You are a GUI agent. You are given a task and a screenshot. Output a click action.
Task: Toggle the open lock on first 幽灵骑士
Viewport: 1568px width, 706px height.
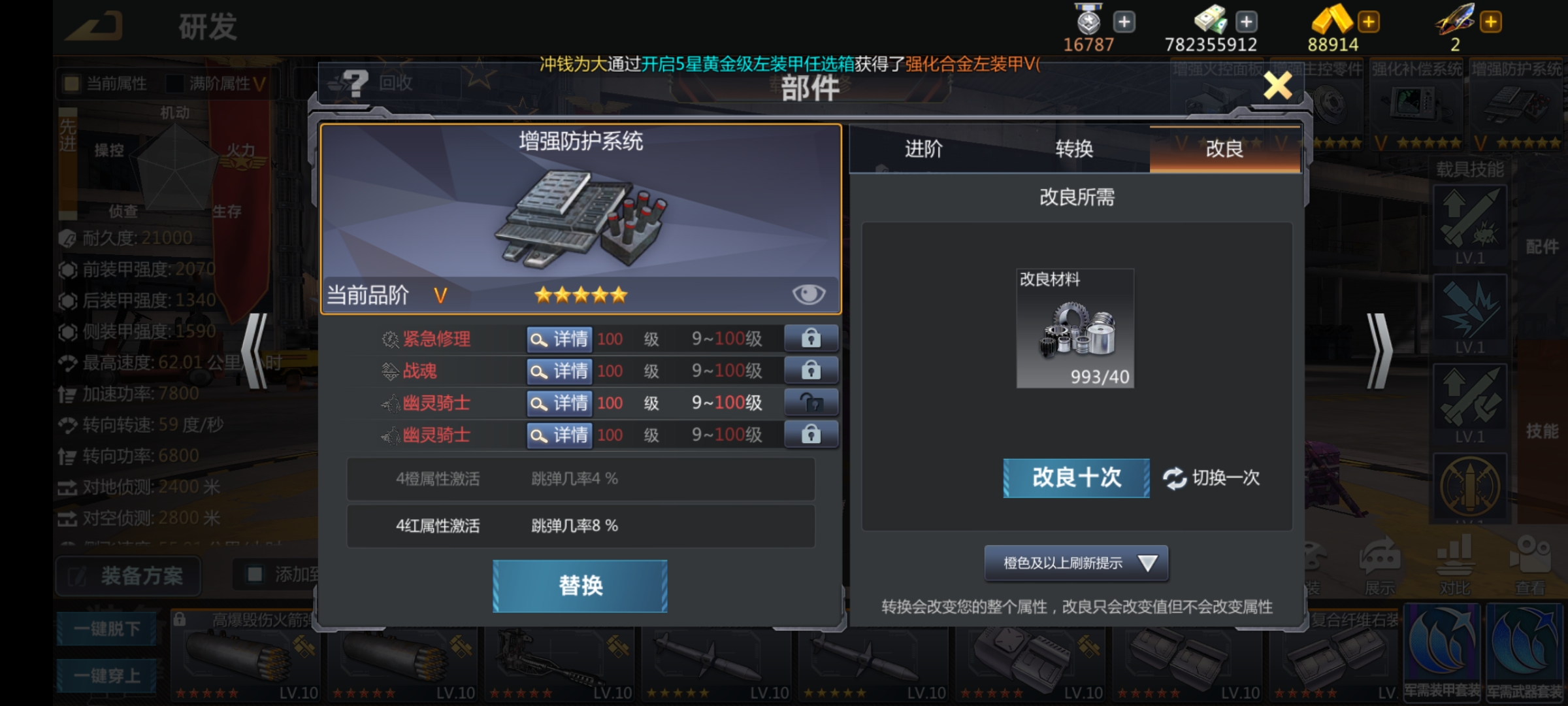tap(811, 403)
